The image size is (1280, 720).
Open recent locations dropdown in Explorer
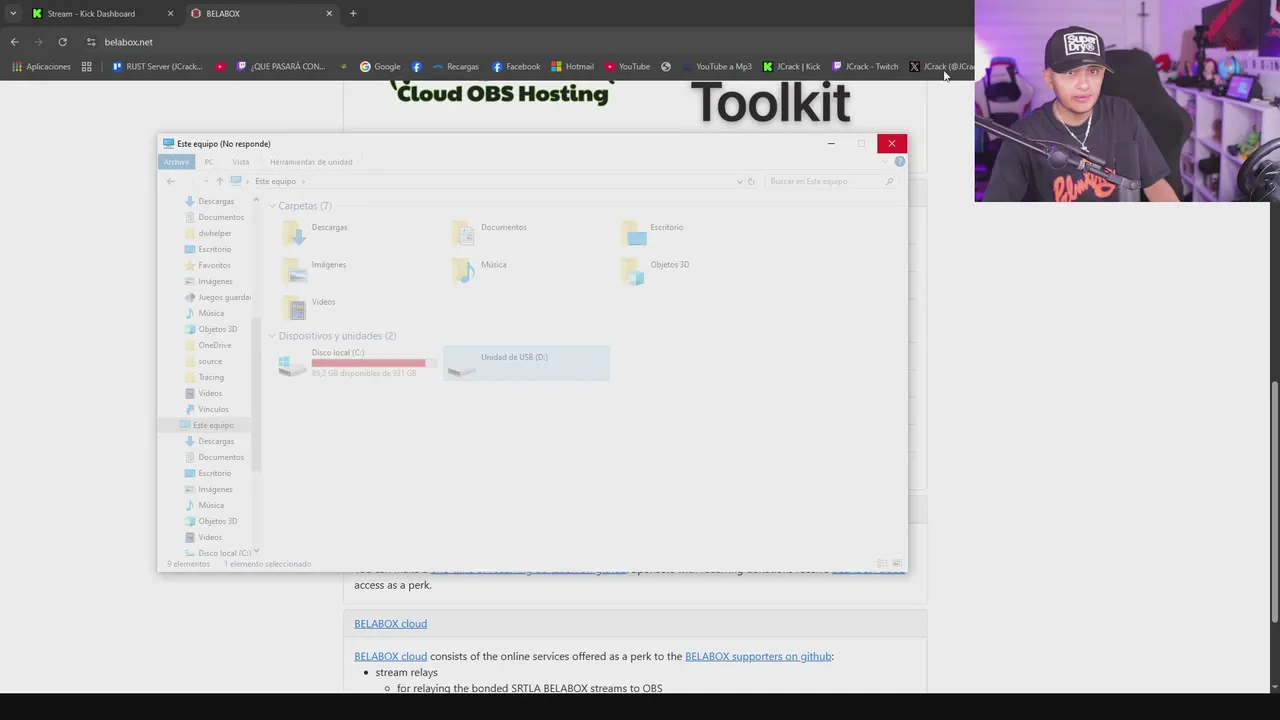(x=205, y=181)
